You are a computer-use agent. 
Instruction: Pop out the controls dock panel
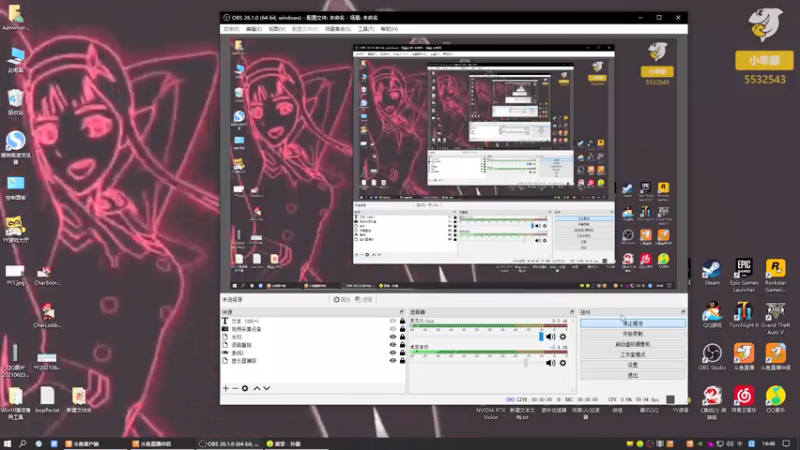tap(683, 312)
